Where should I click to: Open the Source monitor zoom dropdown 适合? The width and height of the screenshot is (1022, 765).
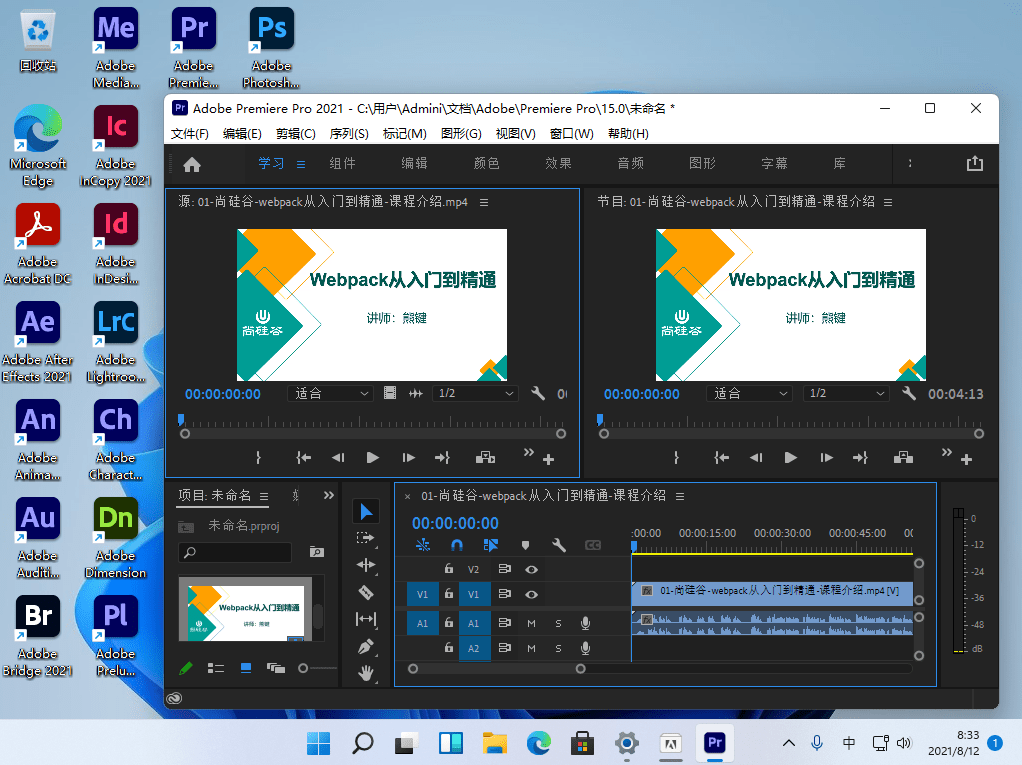pos(331,394)
